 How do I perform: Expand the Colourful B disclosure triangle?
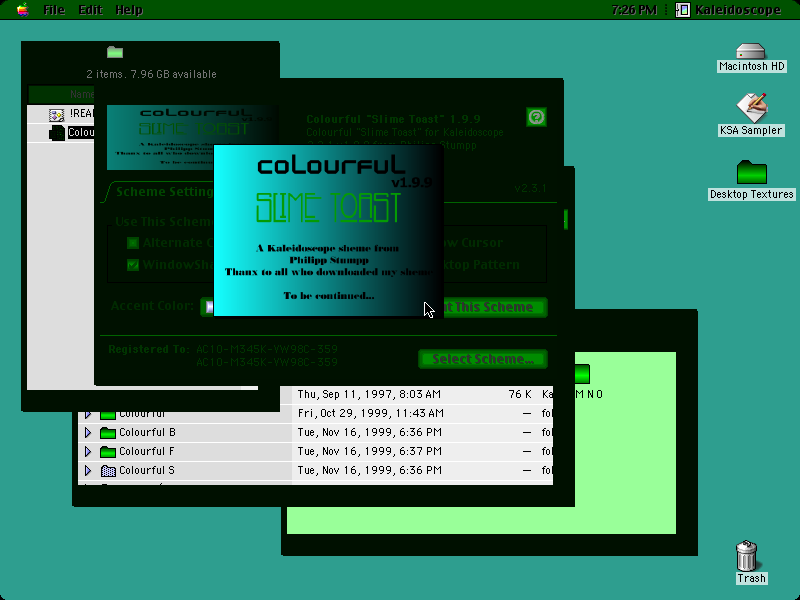tap(88, 433)
